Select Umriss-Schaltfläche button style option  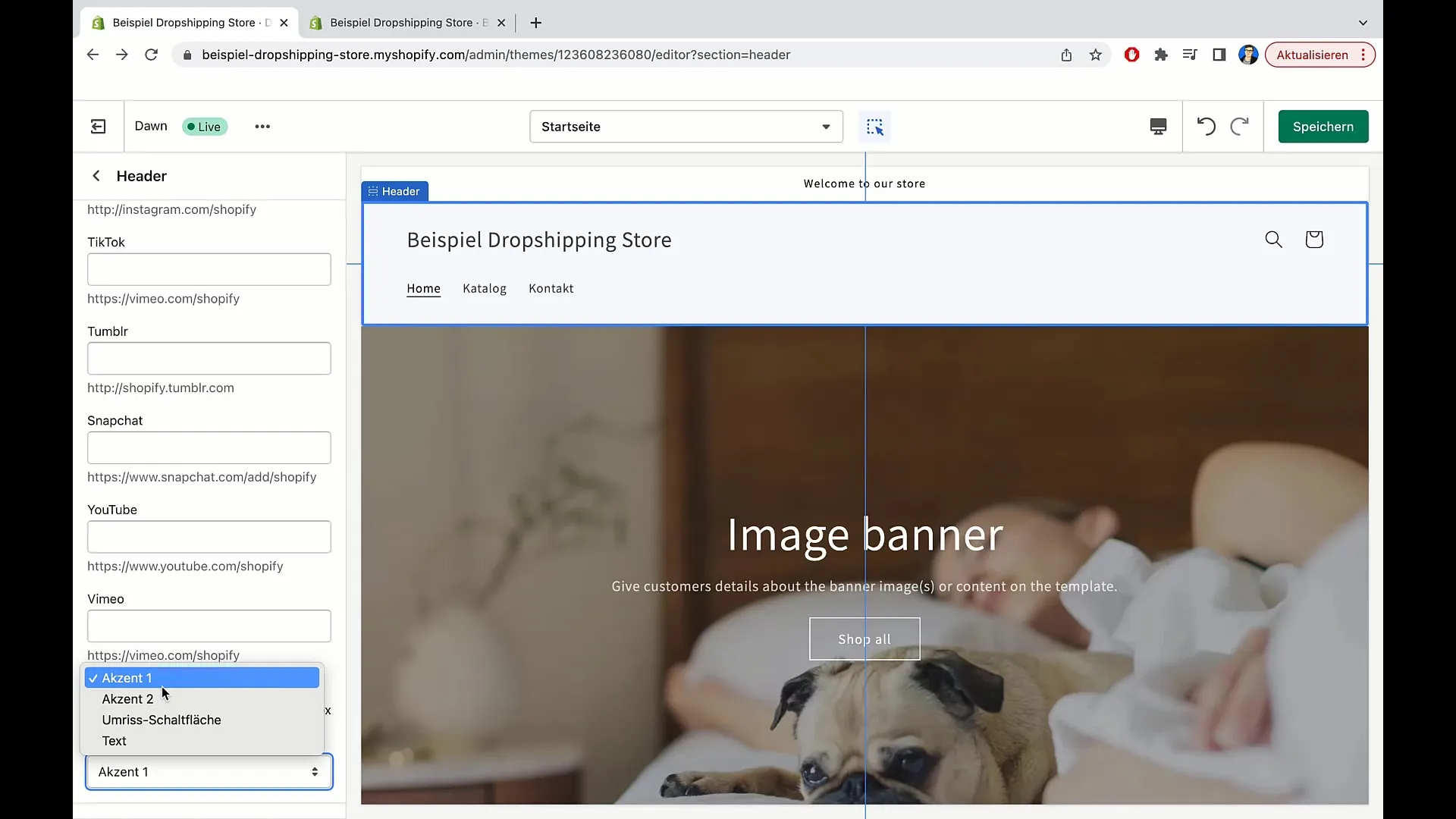pos(161,719)
